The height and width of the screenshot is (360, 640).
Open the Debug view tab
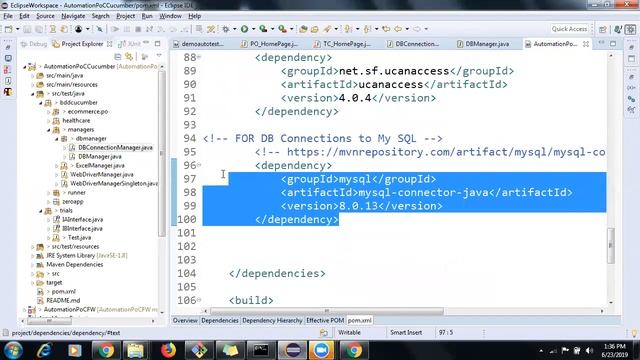(x=34, y=44)
